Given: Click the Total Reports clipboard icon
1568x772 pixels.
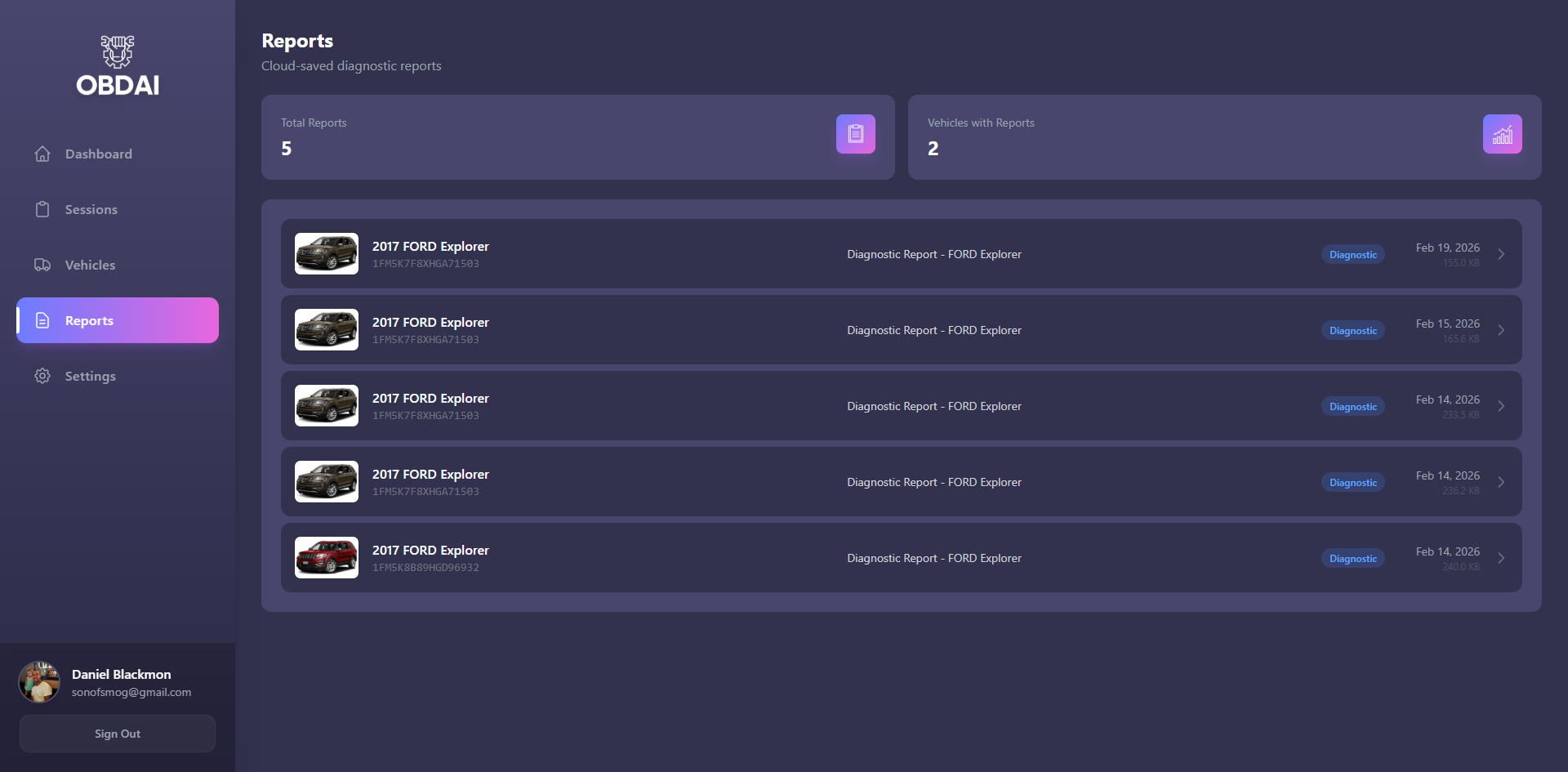Looking at the screenshot, I should 856,134.
